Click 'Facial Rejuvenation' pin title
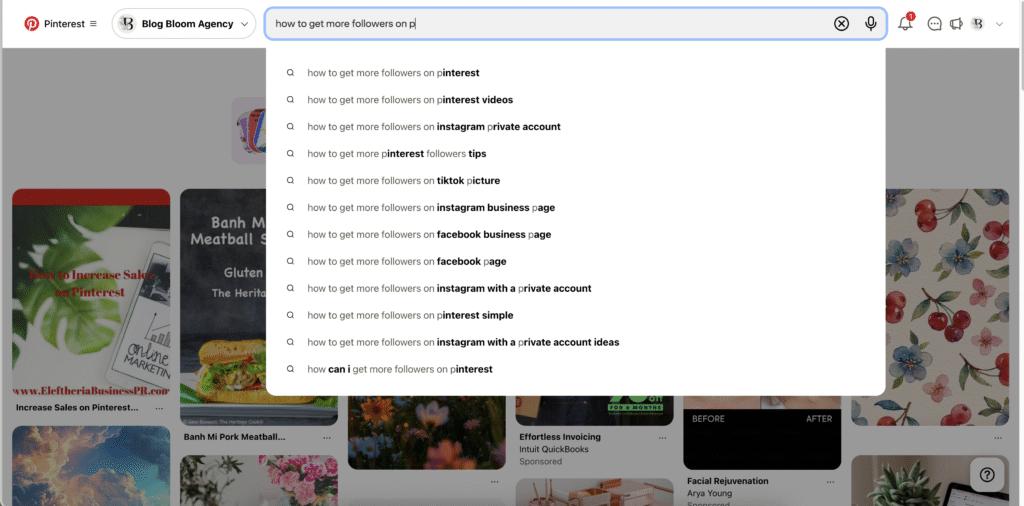 [x=728, y=481]
